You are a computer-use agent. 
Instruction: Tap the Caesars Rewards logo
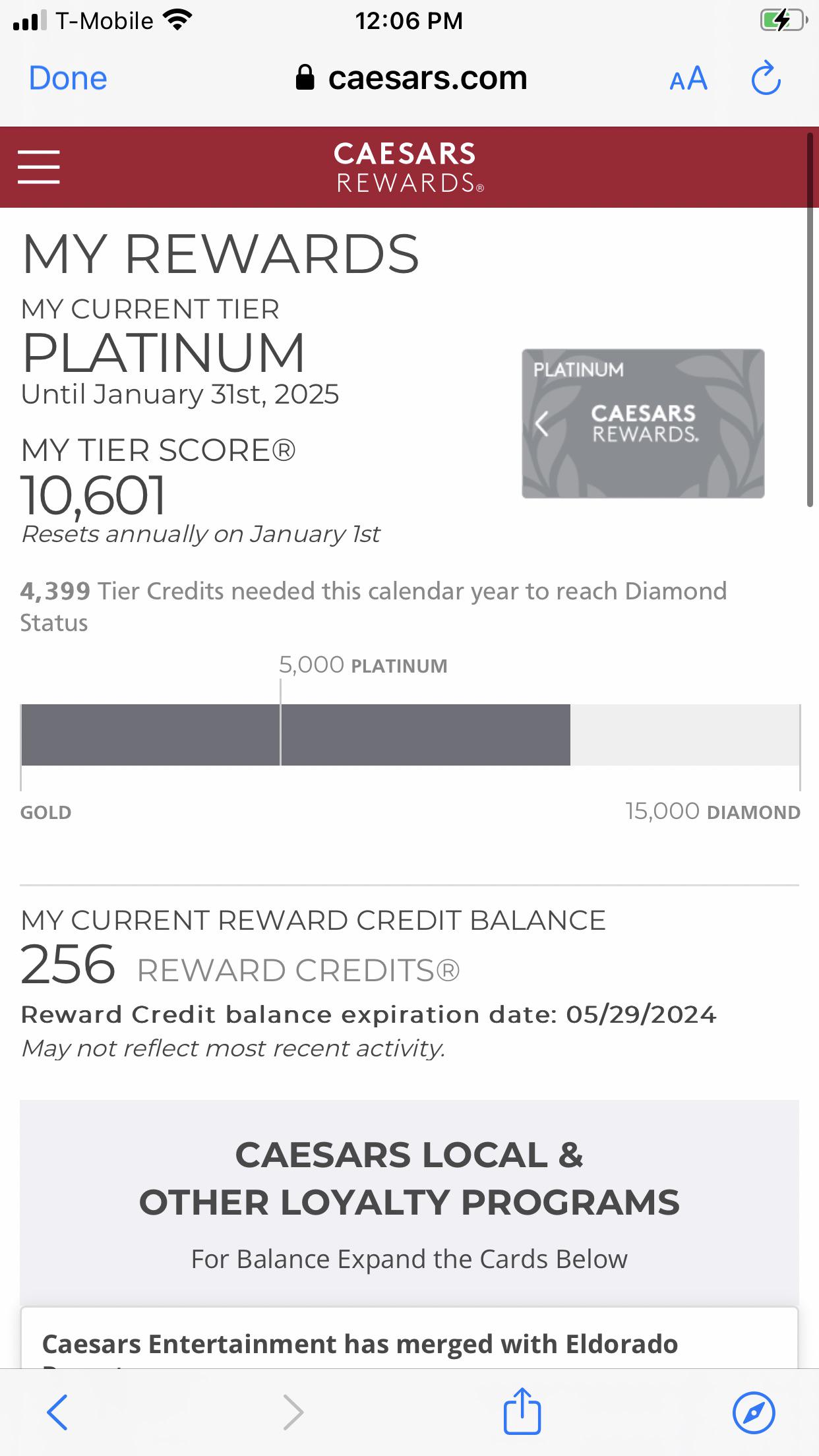click(408, 167)
